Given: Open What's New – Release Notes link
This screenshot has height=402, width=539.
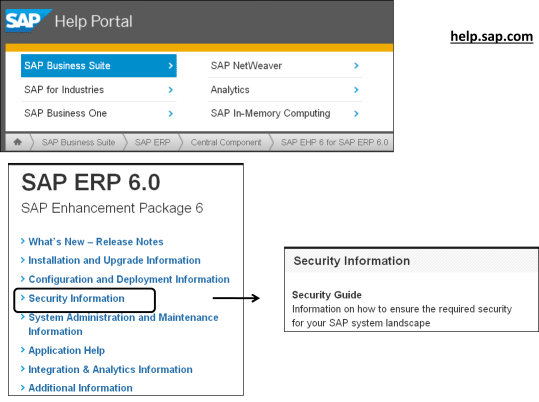Looking at the screenshot, I should tap(96, 242).
